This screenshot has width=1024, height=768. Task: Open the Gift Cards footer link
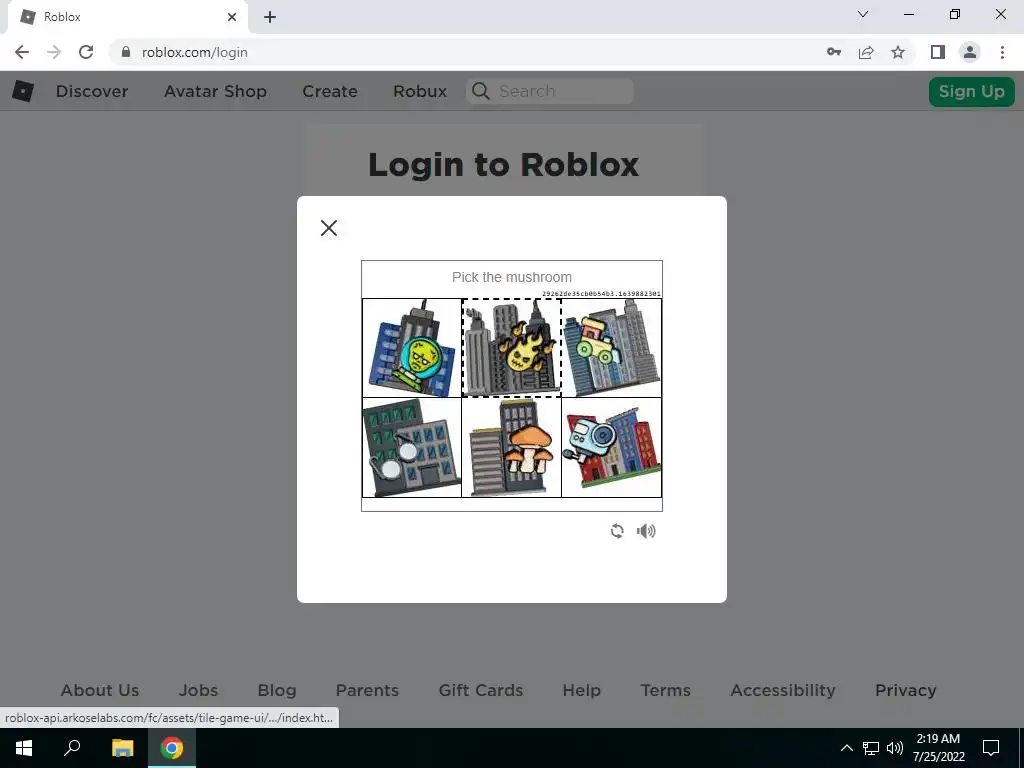click(x=481, y=690)
